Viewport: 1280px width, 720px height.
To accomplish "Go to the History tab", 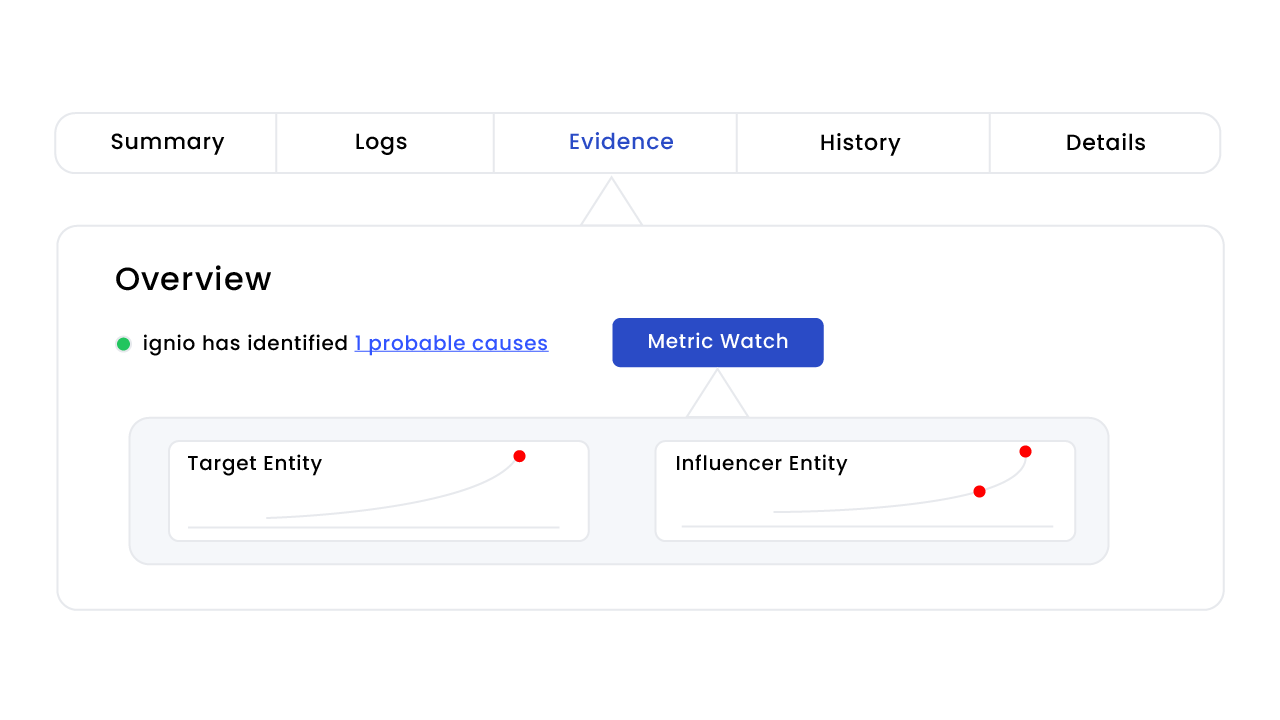I will [860, 142].
